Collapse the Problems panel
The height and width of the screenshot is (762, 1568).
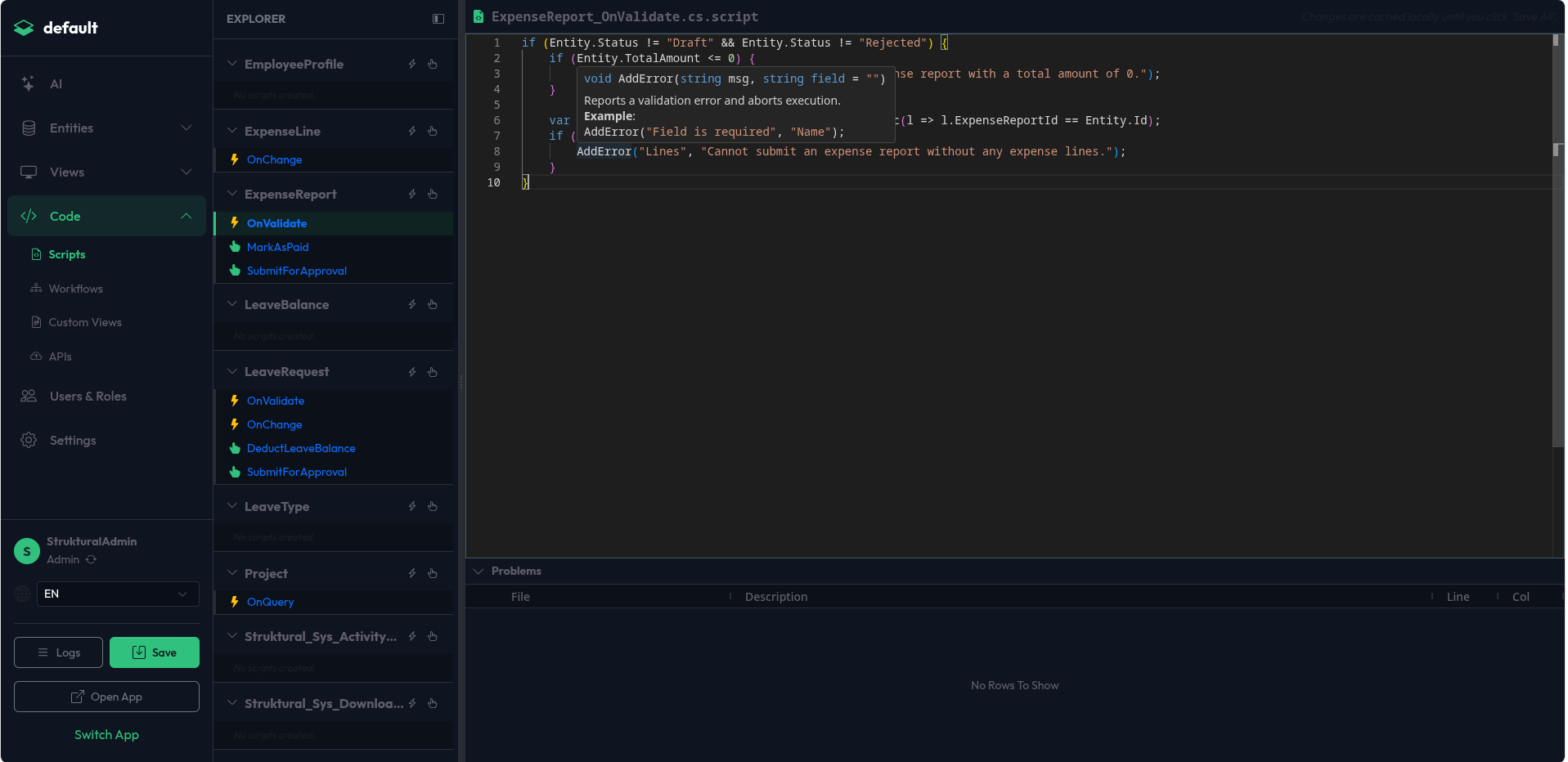click(478, 571)
